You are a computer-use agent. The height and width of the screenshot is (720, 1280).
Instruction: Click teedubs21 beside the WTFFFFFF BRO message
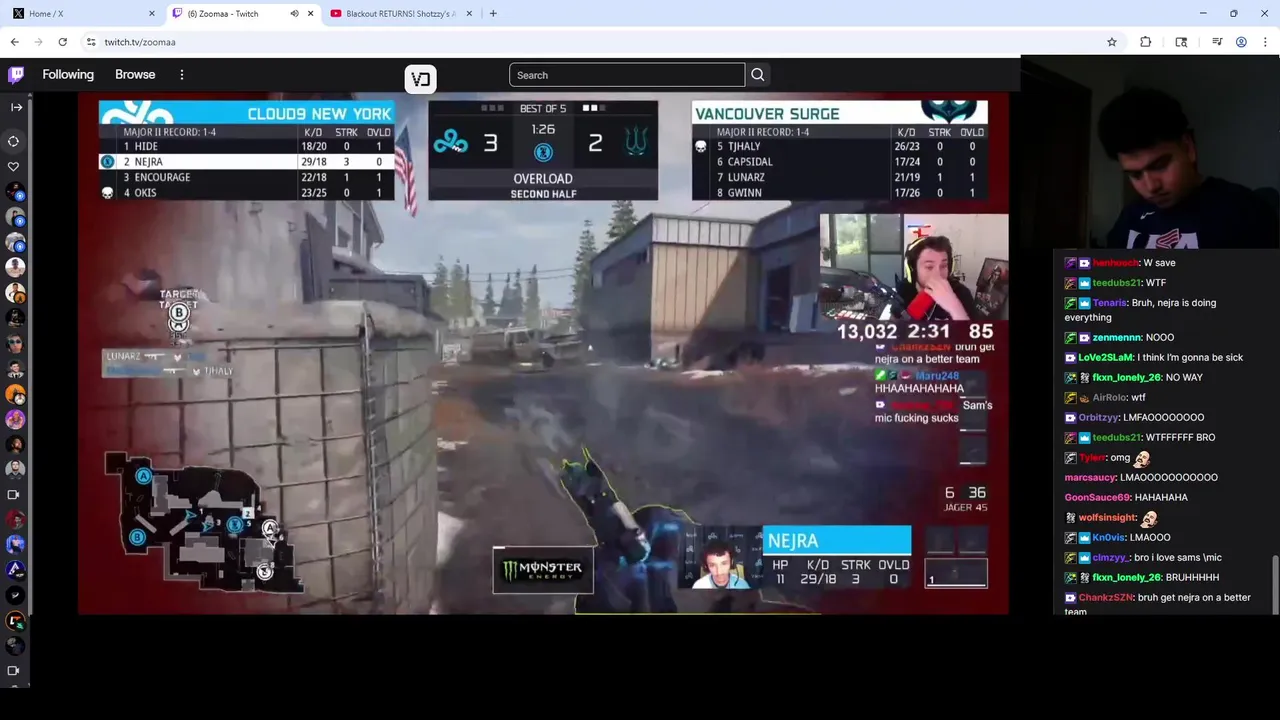coord(1116,438)
